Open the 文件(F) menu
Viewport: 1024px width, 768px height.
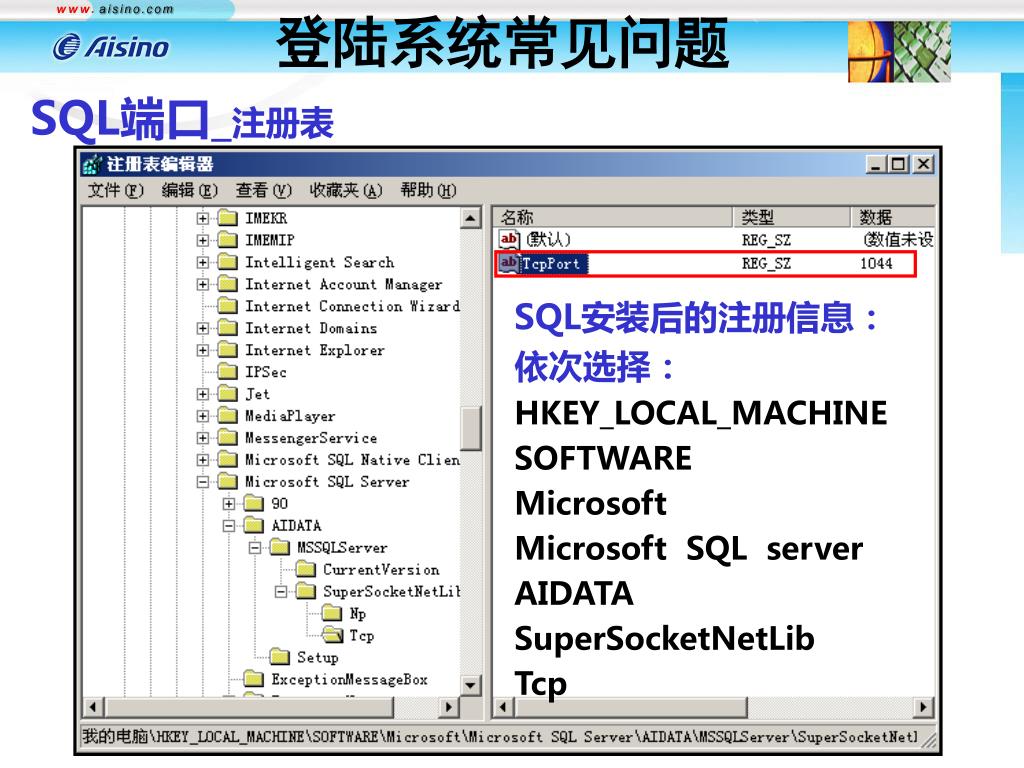(116, 191)
